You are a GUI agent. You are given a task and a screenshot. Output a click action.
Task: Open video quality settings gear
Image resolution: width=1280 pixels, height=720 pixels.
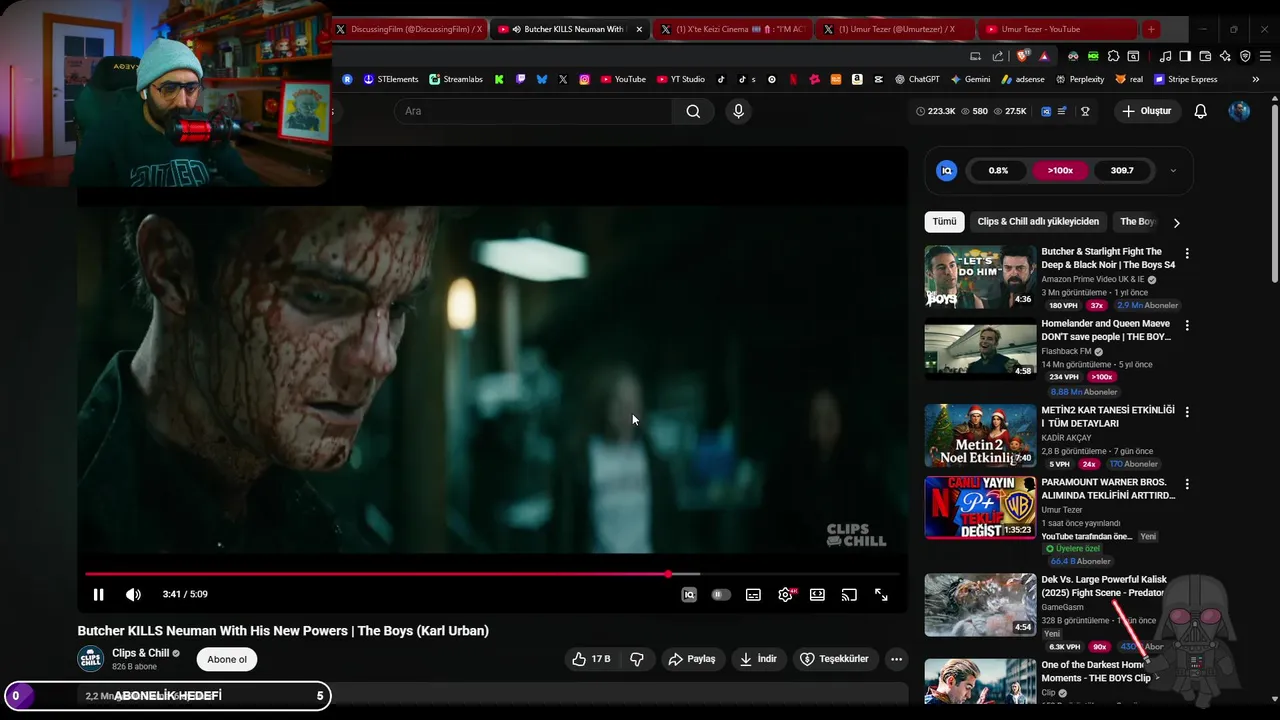(x=786, y=595)
